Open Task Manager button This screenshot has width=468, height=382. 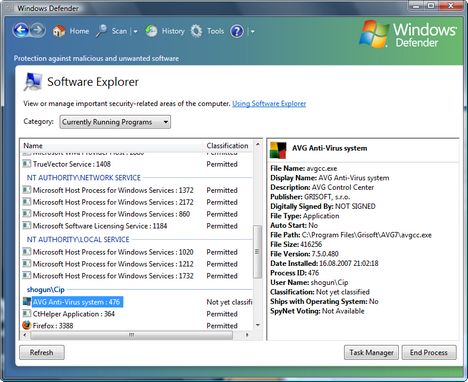coord(371,352)
